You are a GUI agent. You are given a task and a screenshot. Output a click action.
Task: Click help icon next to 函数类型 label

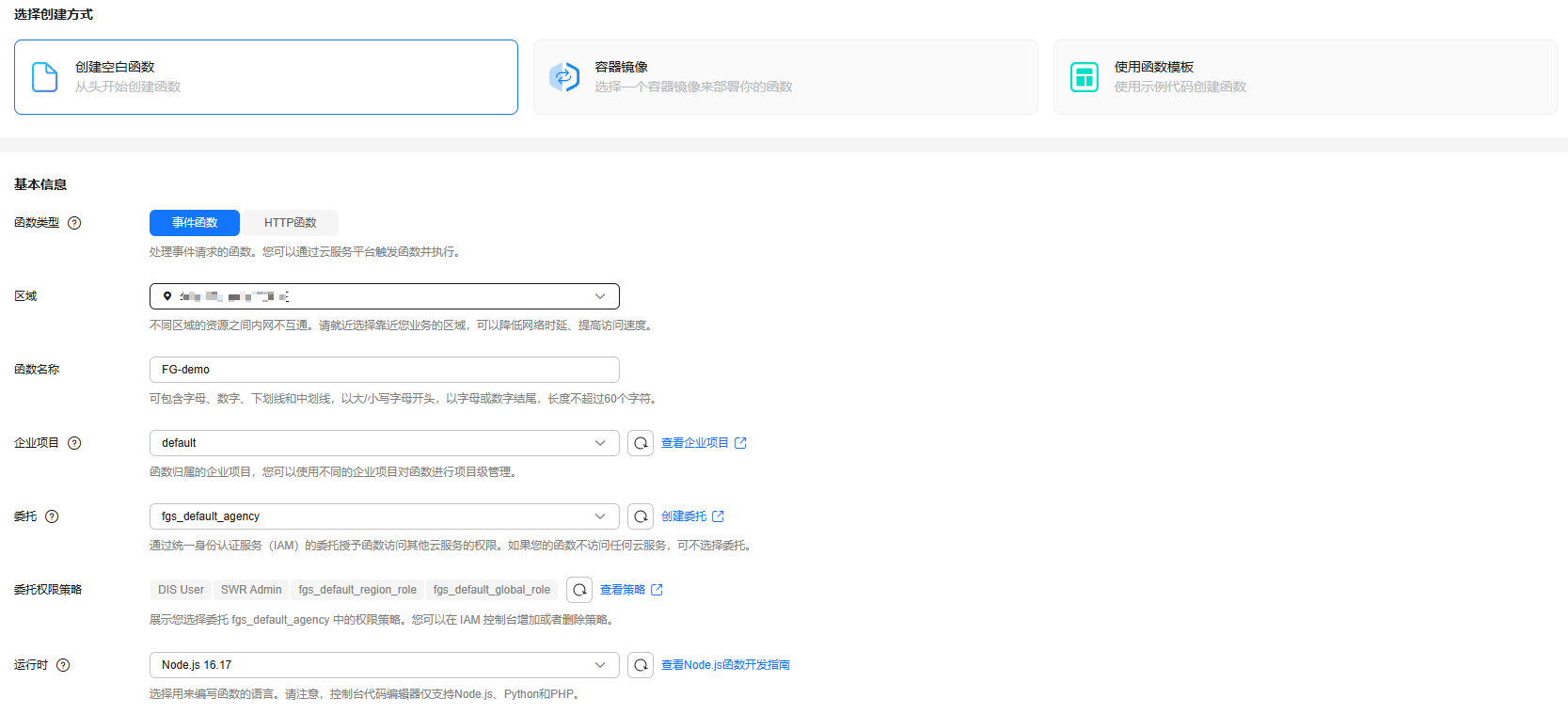(x=74, y=223)
